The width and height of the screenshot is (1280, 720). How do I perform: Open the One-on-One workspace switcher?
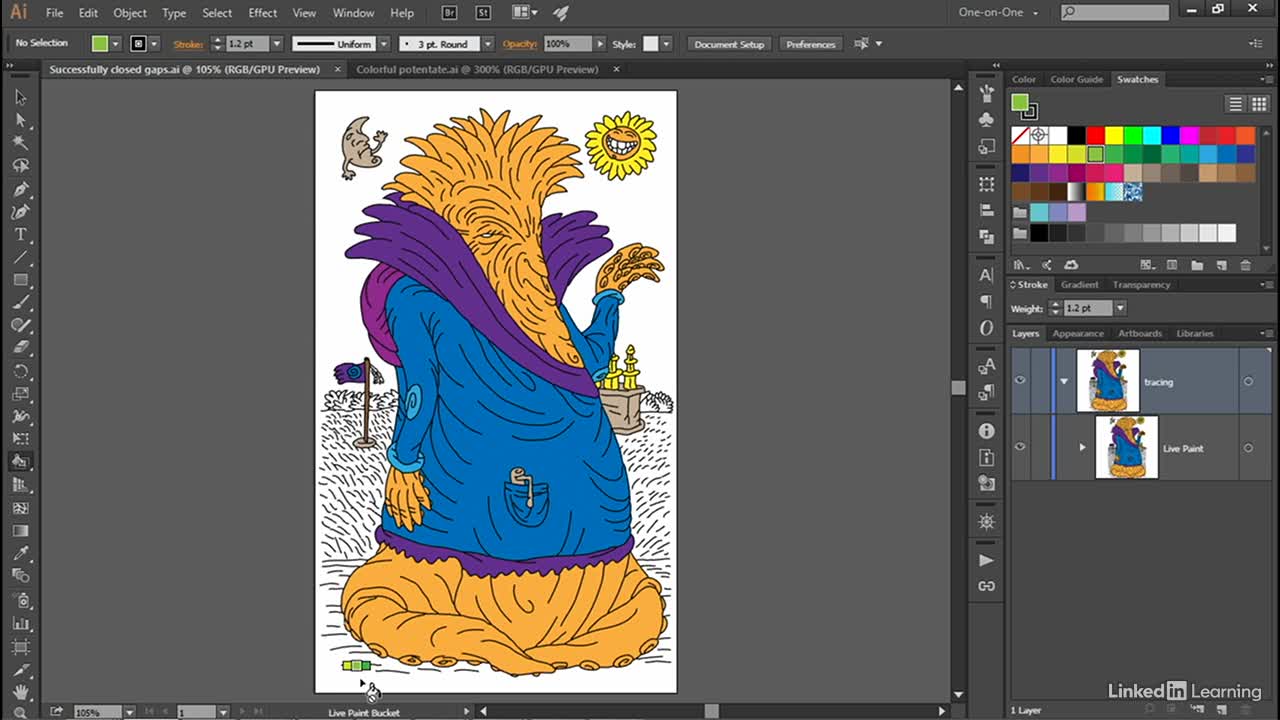pyautogui.click(x=998, y=13)
